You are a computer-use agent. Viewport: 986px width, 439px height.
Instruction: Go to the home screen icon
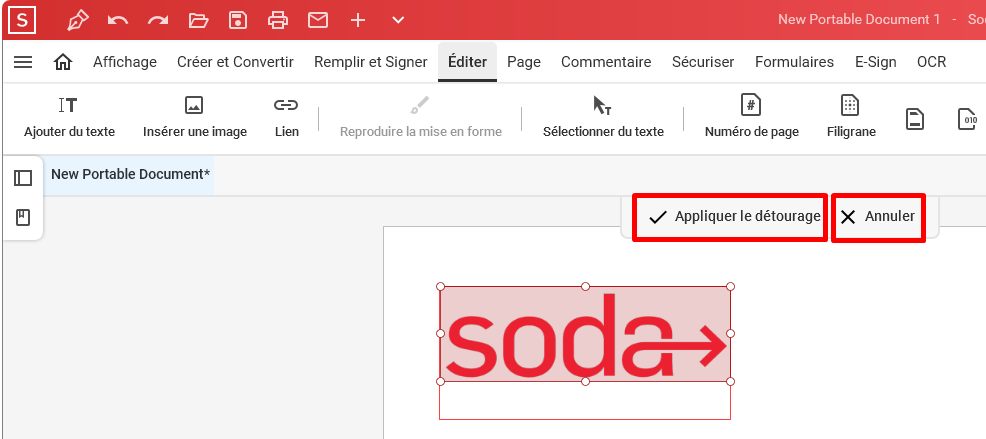(x=63, y=62)
